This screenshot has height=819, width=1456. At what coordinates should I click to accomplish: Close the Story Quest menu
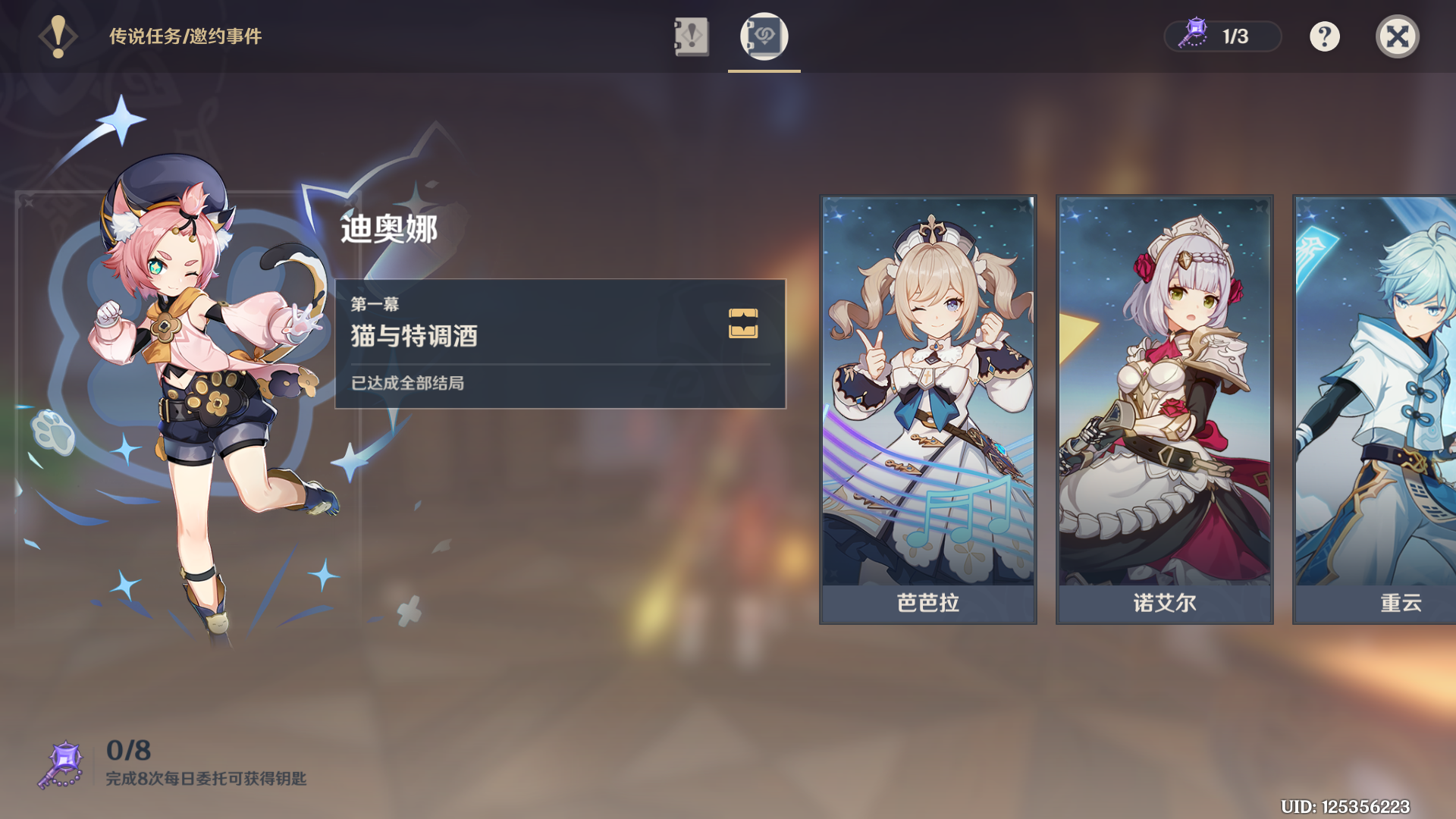[x=1398, y=36]
